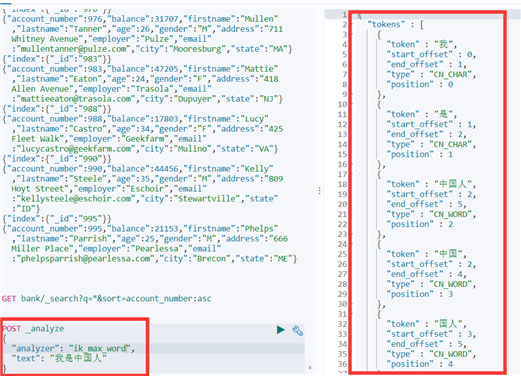521x376 pixels.
Task: Click the "analyzer": "ik_max_word" line
Action: [73, 349]
